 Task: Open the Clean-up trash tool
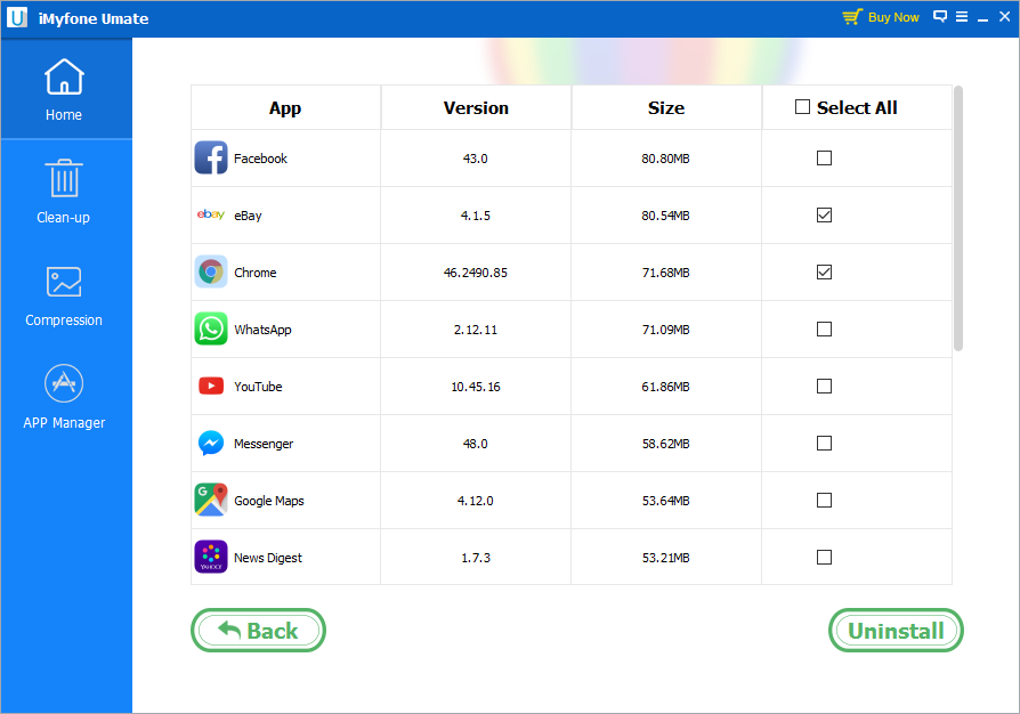pos(64,191)
